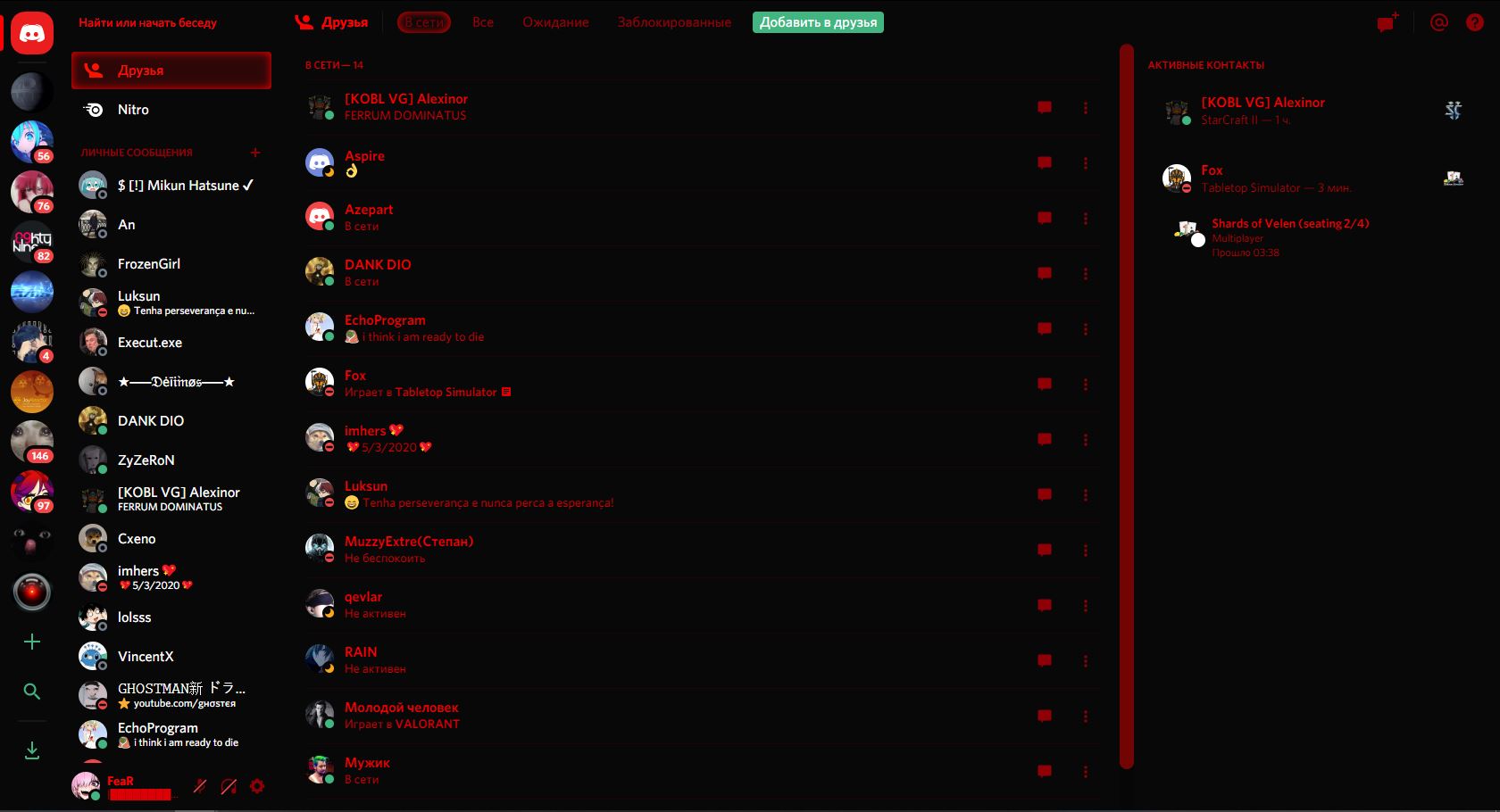Open Nitro in the sidebar
The image size is (1500, 812).
tap(171, 110)
